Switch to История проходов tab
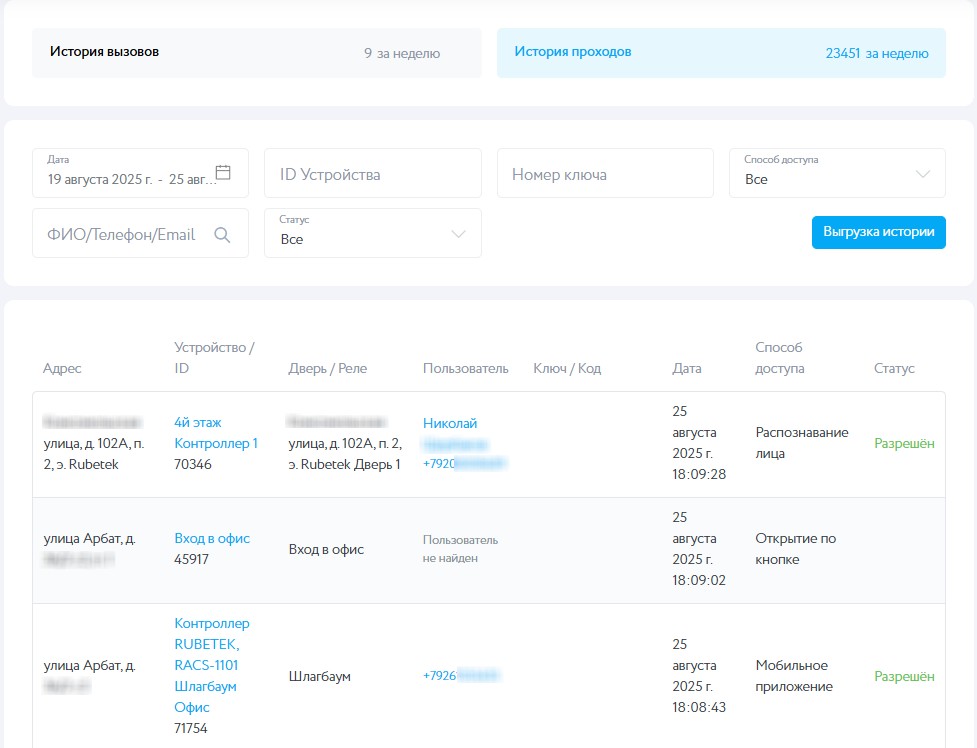The height and width of the screenshot is (748, 977). [720, 53]
